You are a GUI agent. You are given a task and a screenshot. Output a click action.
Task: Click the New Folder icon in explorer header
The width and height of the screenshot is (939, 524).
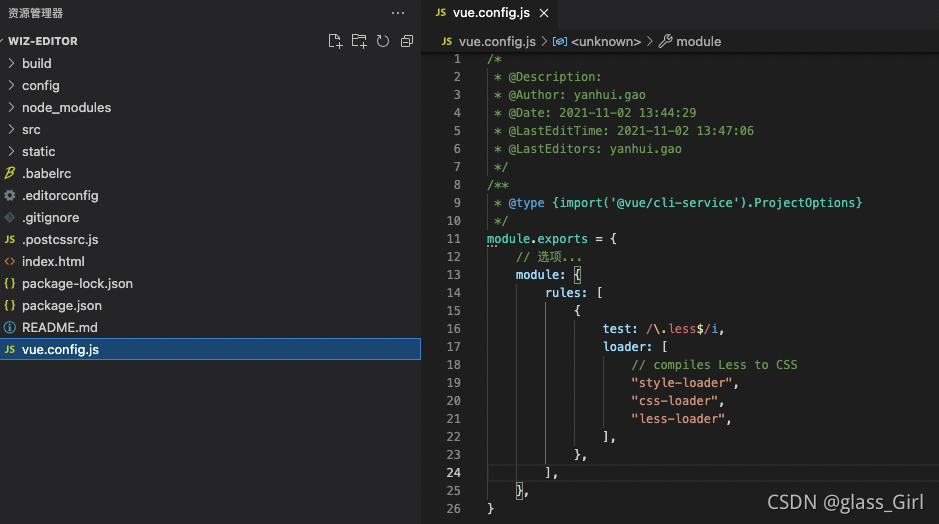coord(359,41)
